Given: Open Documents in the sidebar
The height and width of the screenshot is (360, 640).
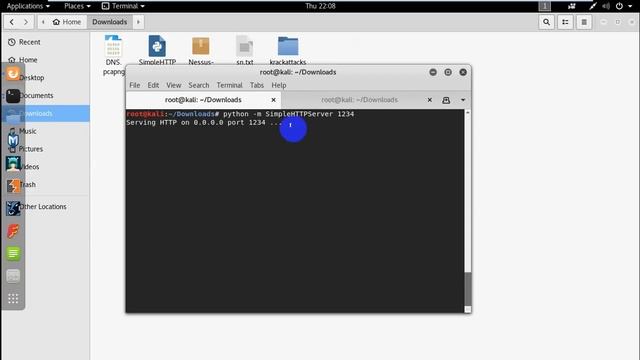Looking at the screenshot, I should coord(37,96).
